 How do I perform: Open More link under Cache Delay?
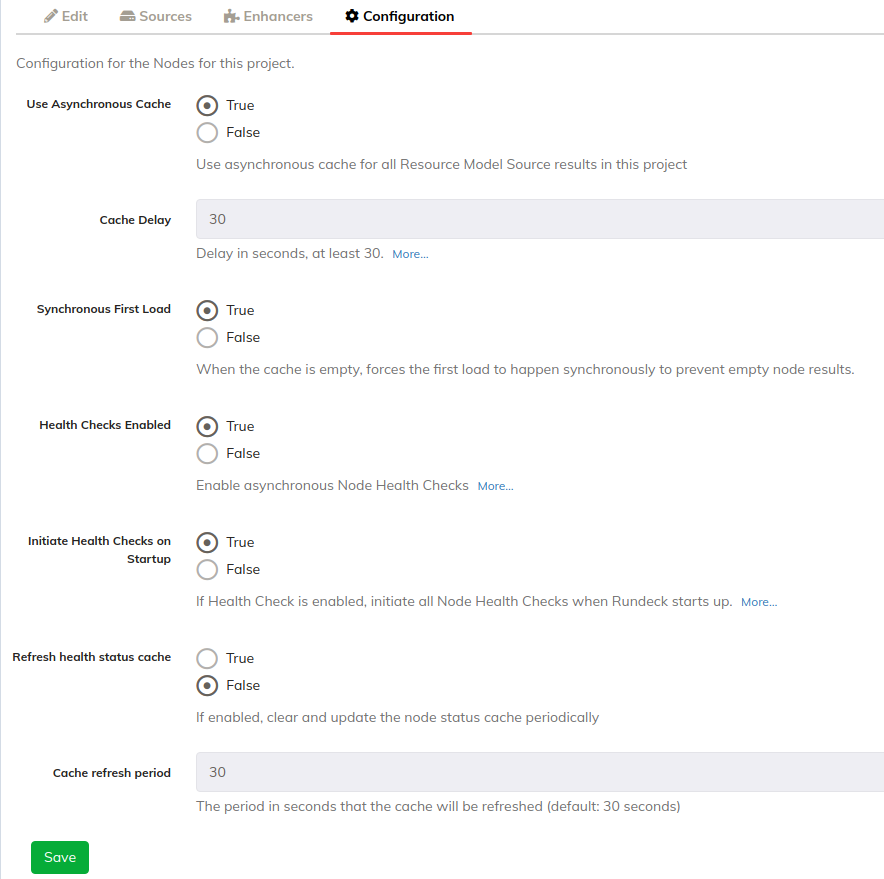410,254
